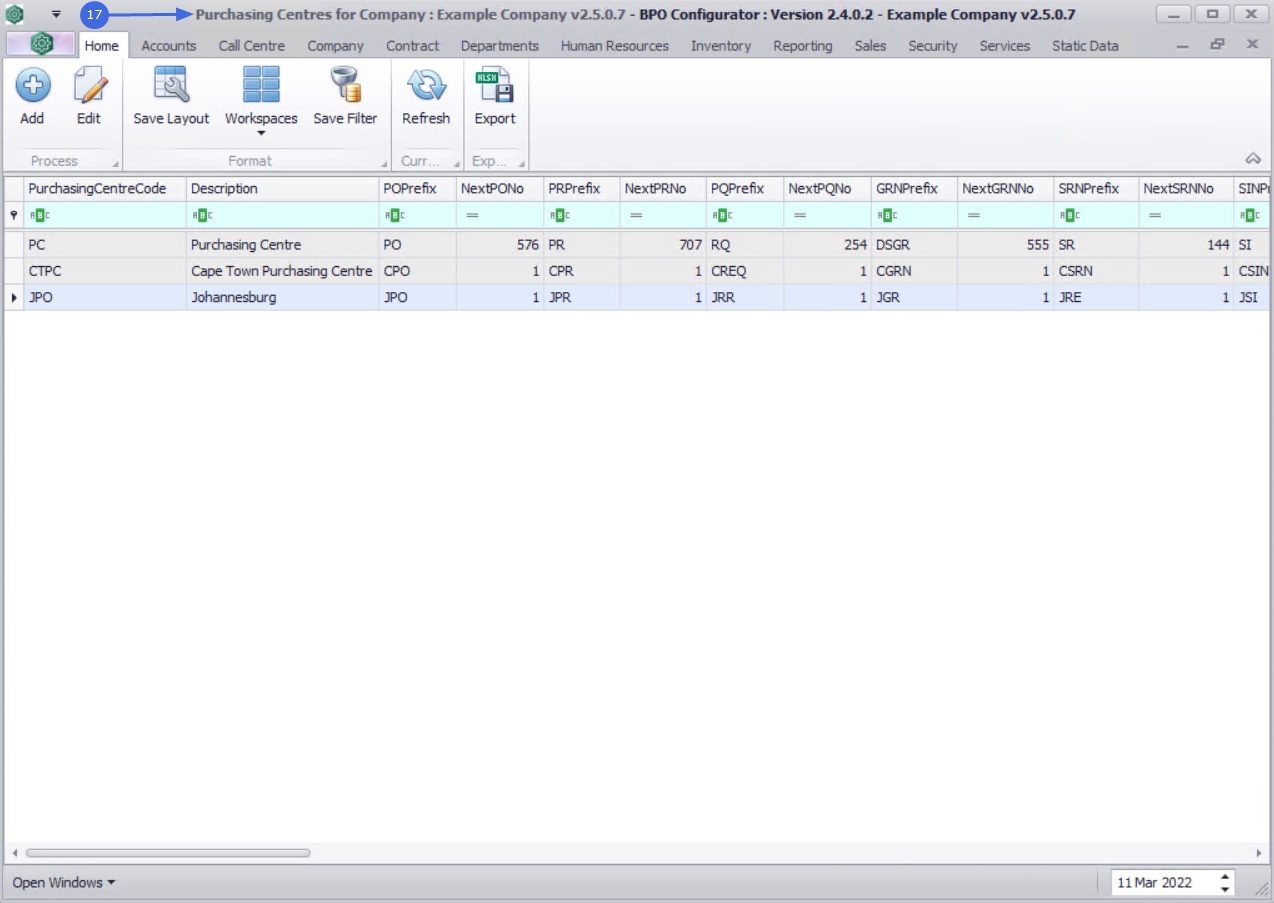Screen dimensions: 1274x903
Task: Open the Services tab
Action: 1005,45
